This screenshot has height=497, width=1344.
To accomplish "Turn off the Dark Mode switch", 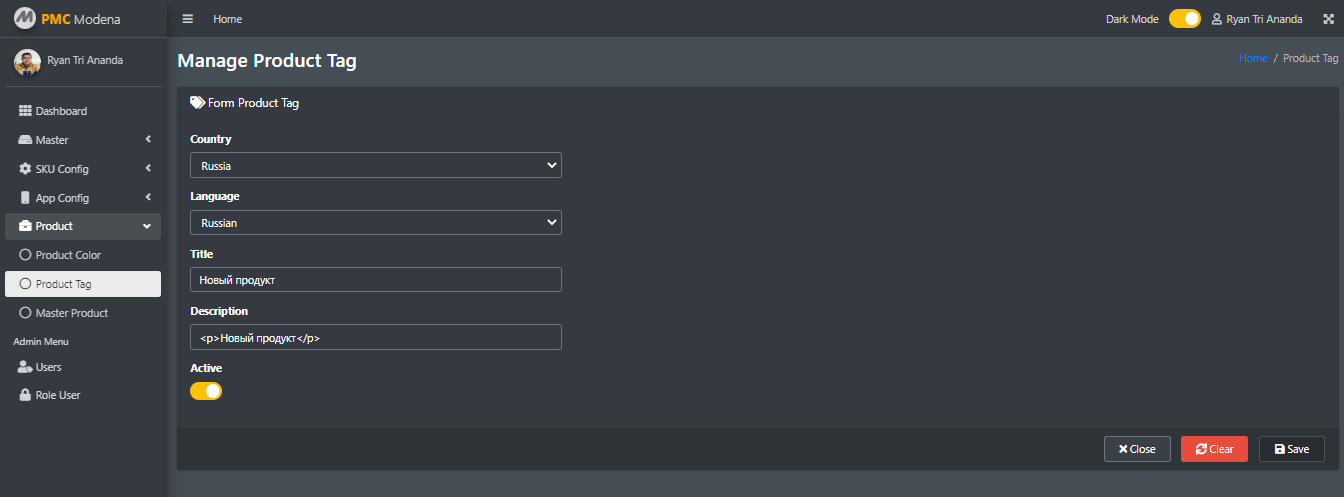I will click(1185, 19).
